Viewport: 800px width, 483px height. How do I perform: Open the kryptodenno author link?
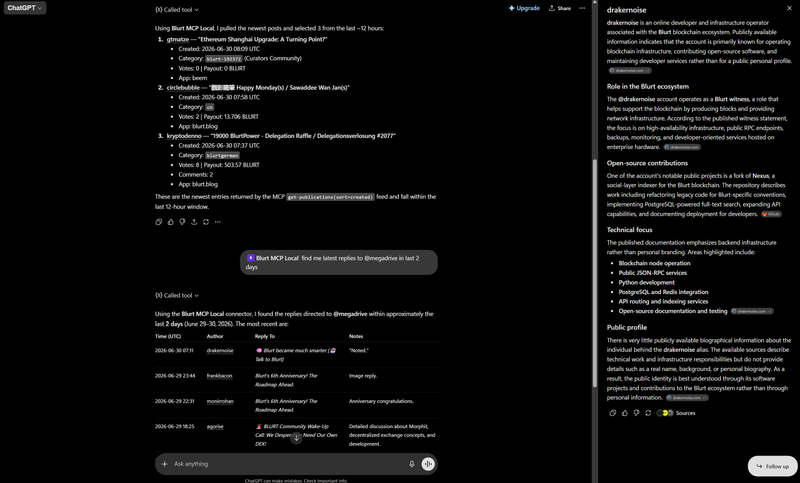(184, 136)
